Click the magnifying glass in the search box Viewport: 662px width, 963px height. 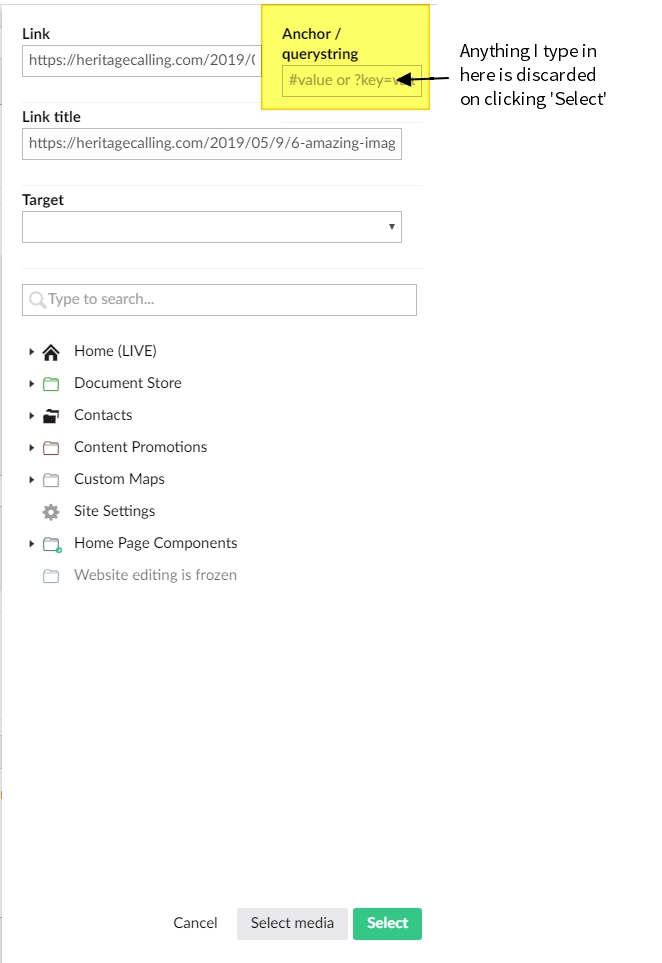click(38, 299)
